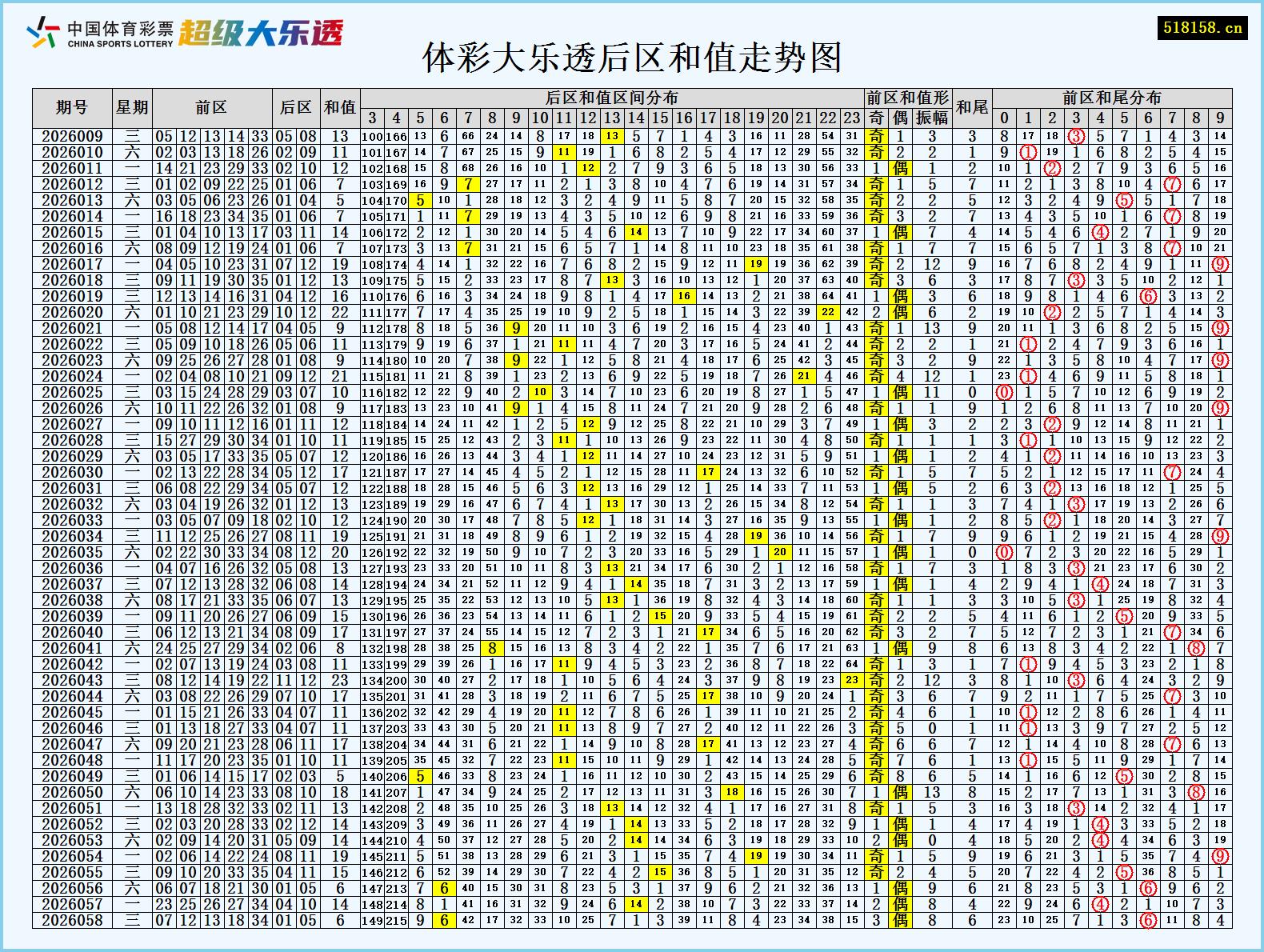Click issue number 2026035
Image resolution: width=1264 pixels, height=952 pixels.
click(72, 552)
